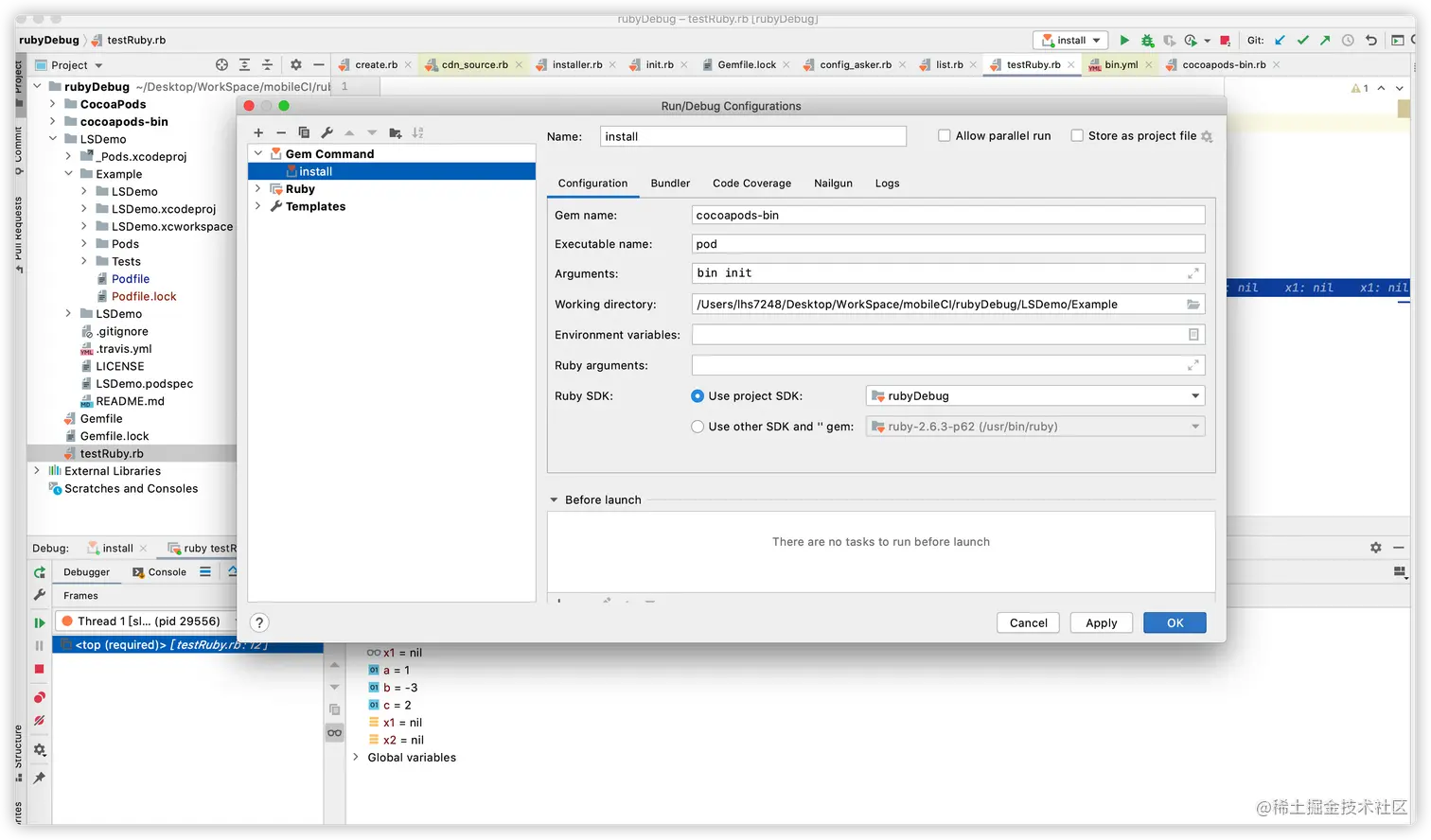Start debugging with the green bug icon

pos(1147,41)
